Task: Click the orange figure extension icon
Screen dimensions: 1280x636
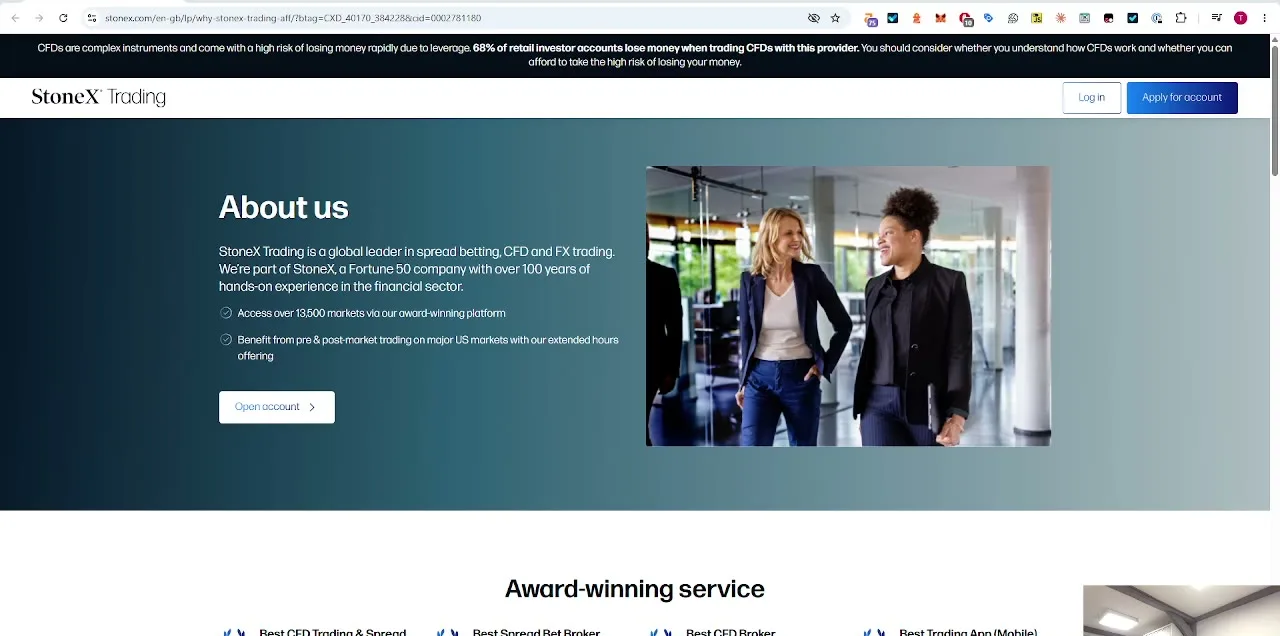Action: [917, 18]
